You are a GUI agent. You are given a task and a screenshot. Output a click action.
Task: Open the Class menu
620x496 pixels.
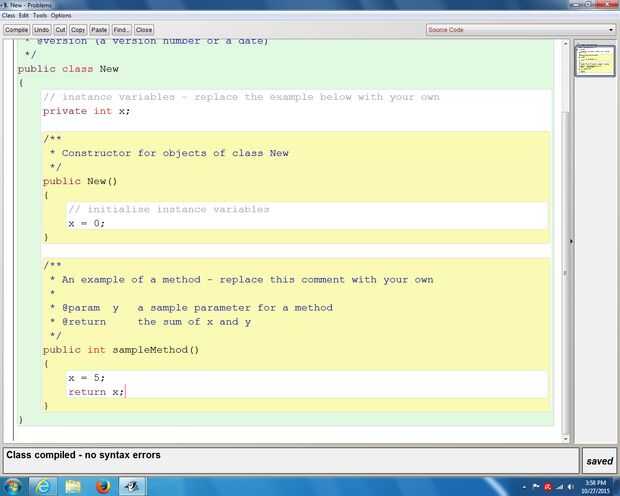point(8,15)
